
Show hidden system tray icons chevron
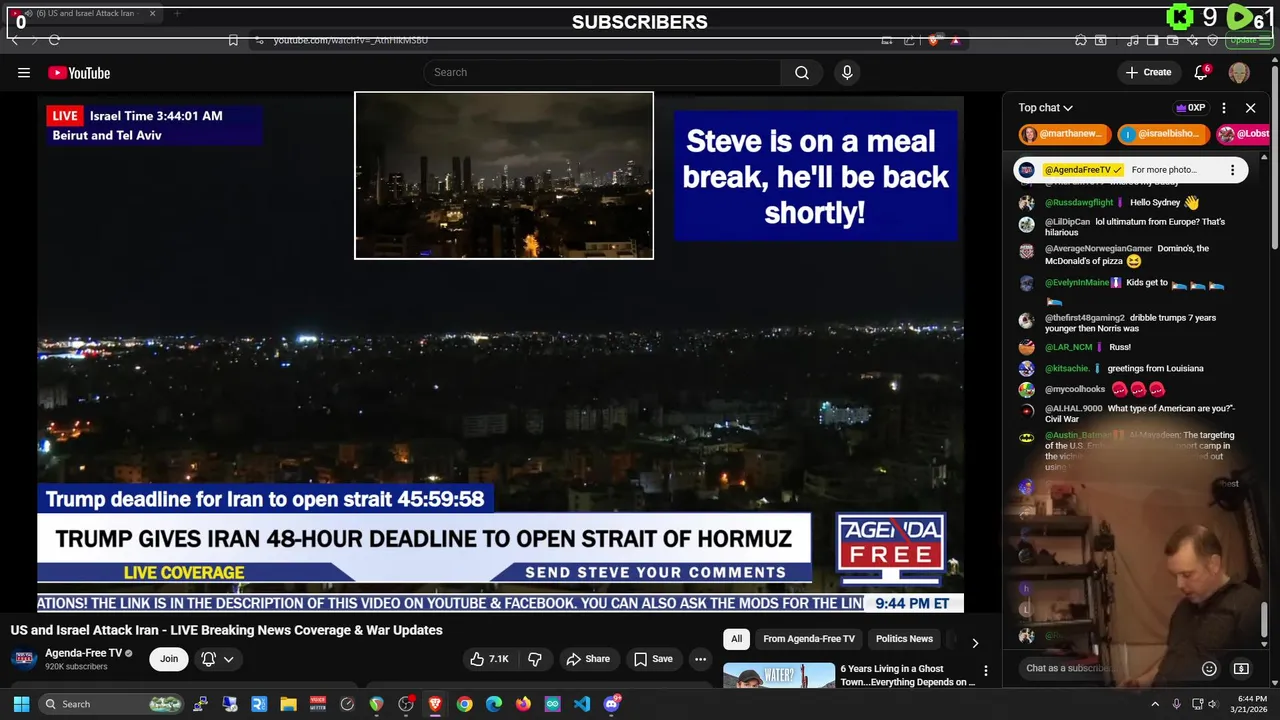click(1155, 704)
